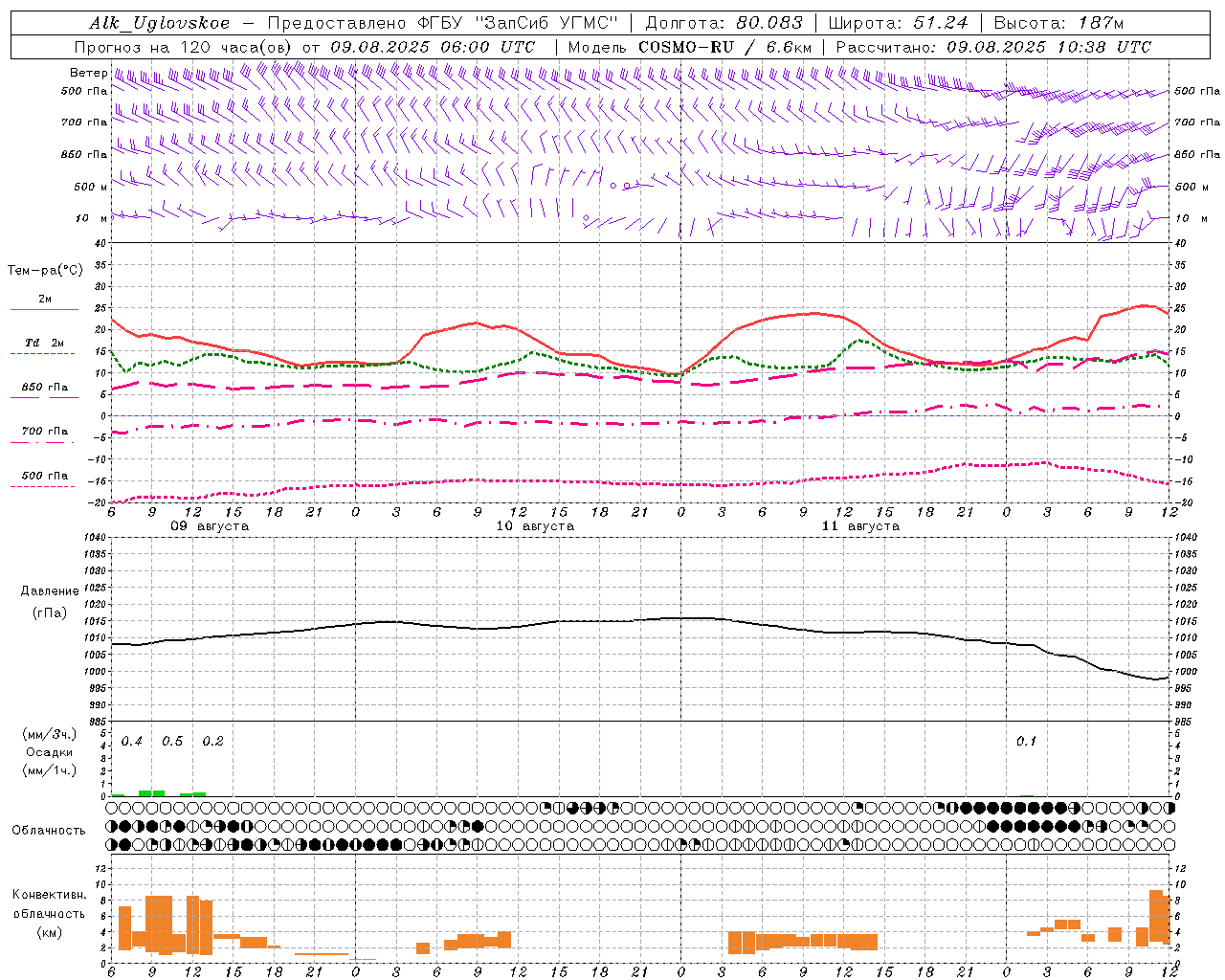The width and height of the screenshot is (1225, 980).
Task: Click the 500 гПа temperature legend label
Action: [44, 476]
